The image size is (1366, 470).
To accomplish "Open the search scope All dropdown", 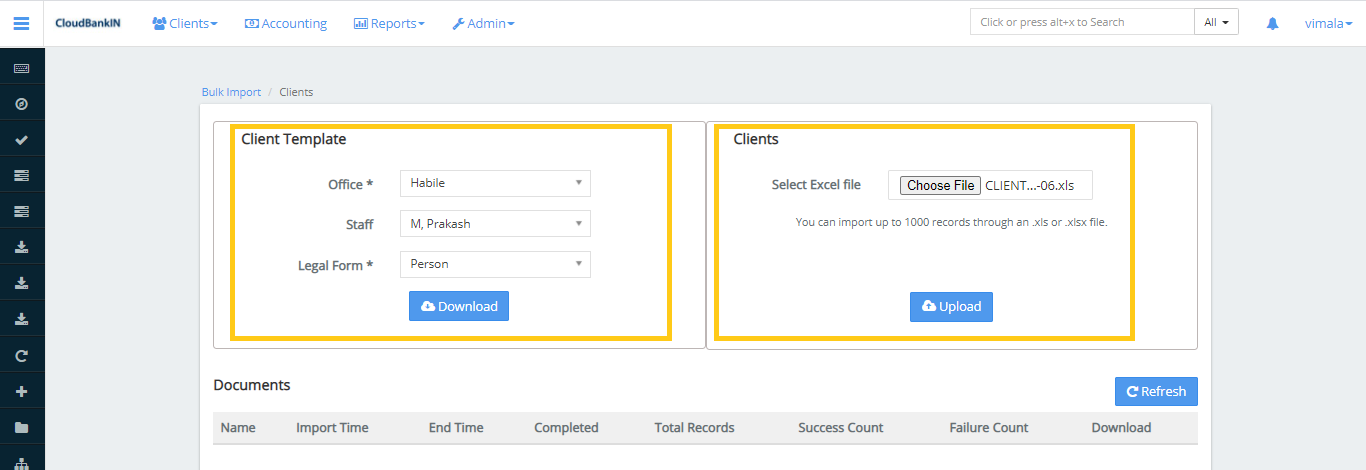I will (x=1216, y=22).
